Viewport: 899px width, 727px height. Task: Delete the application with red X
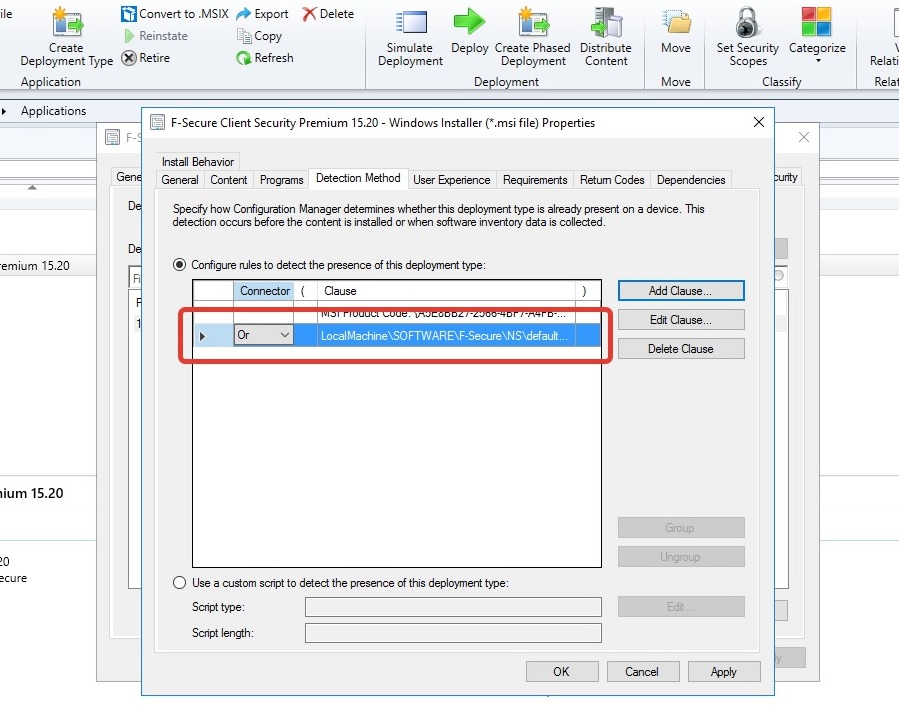[x=328, y=14]
